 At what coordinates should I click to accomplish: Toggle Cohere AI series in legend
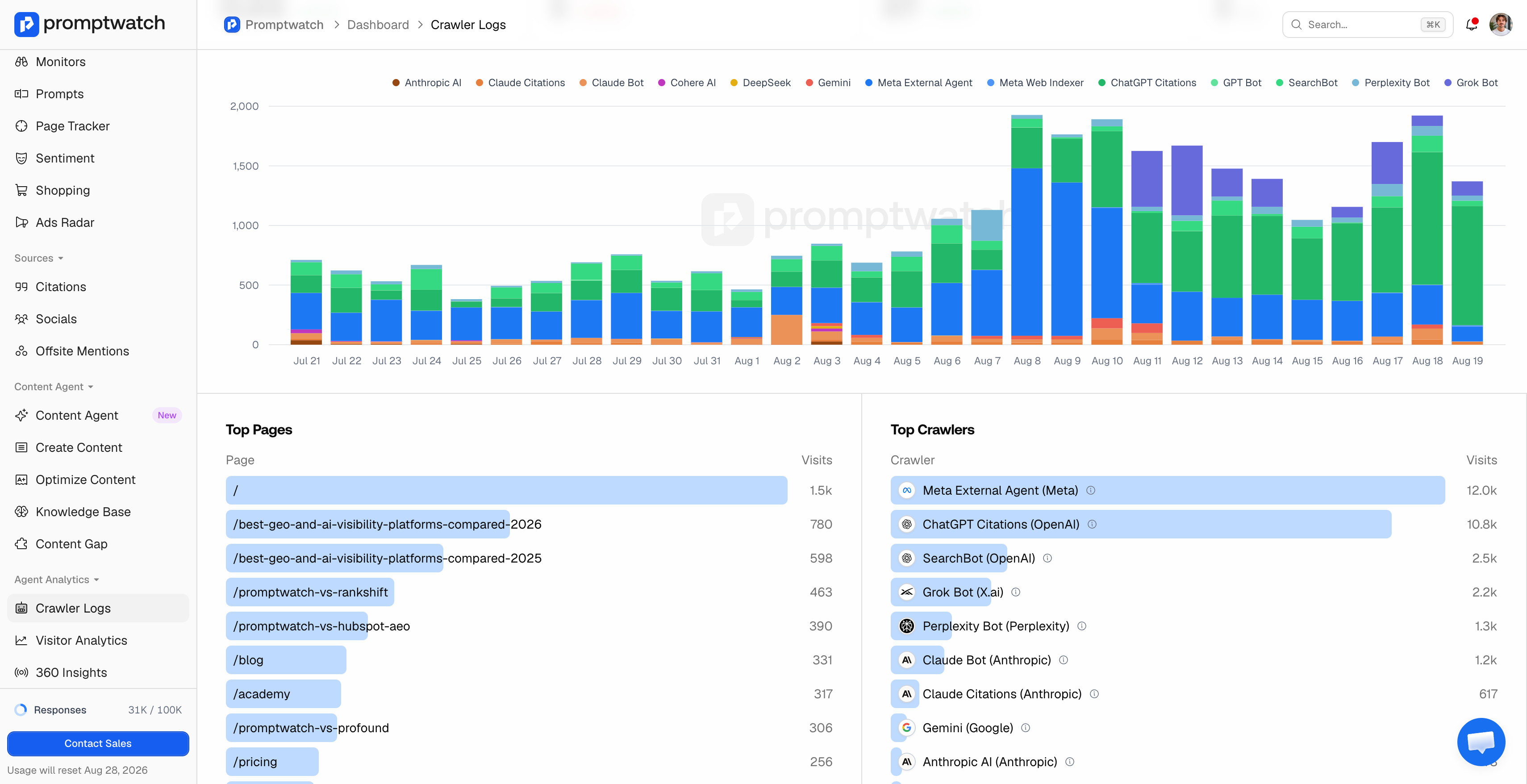tap(686, 83)
